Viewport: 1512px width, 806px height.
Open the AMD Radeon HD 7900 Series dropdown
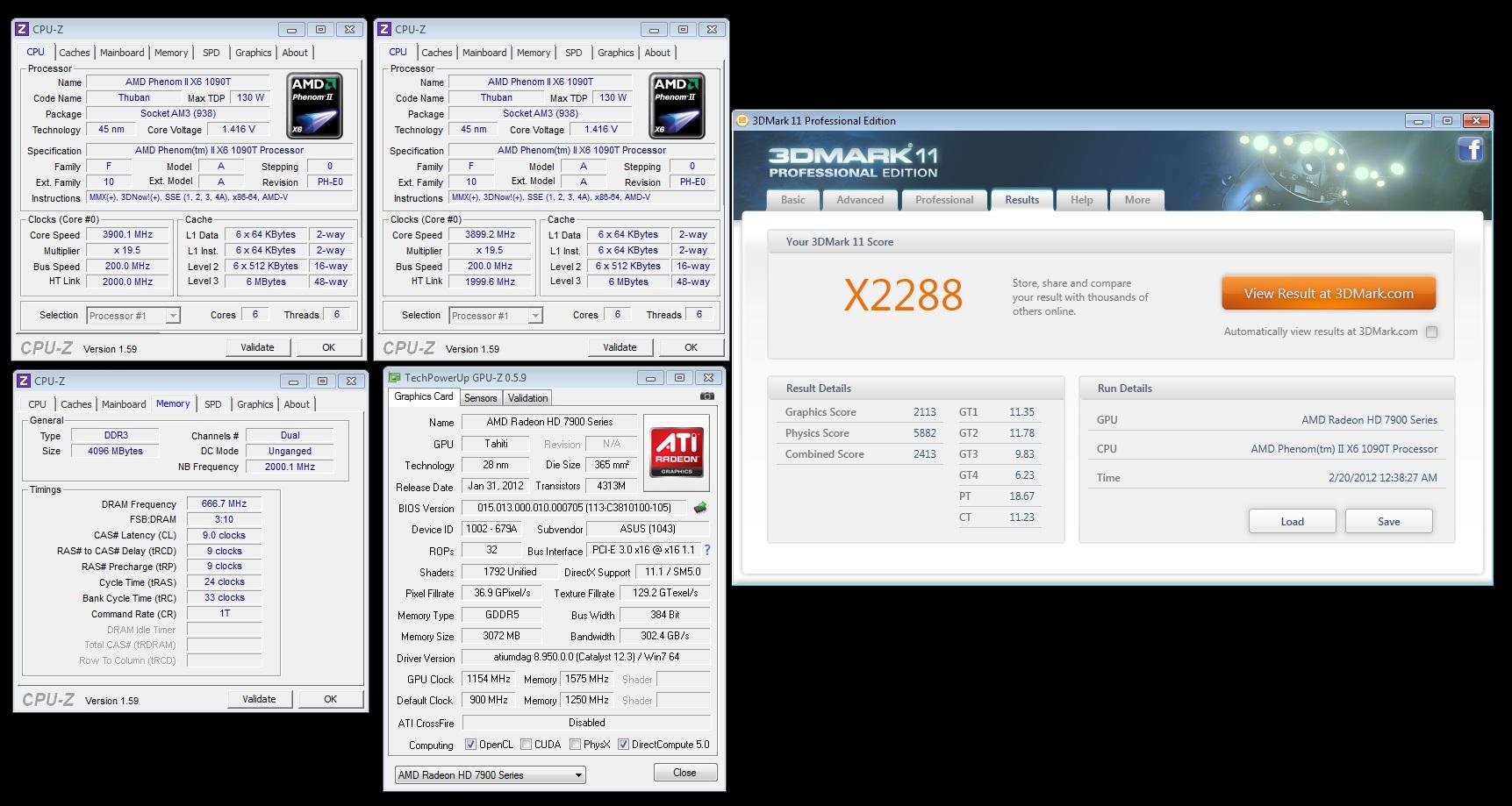click(490, 775)
